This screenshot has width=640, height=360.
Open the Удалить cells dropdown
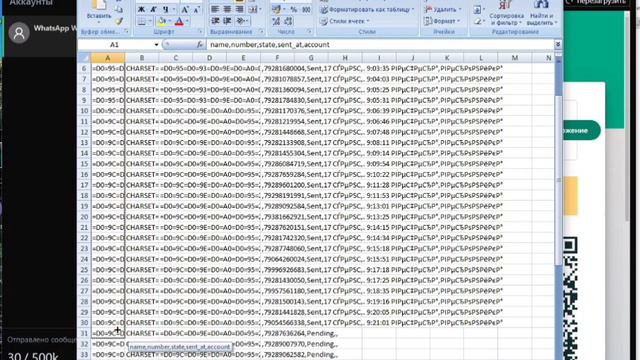point(443,9)
